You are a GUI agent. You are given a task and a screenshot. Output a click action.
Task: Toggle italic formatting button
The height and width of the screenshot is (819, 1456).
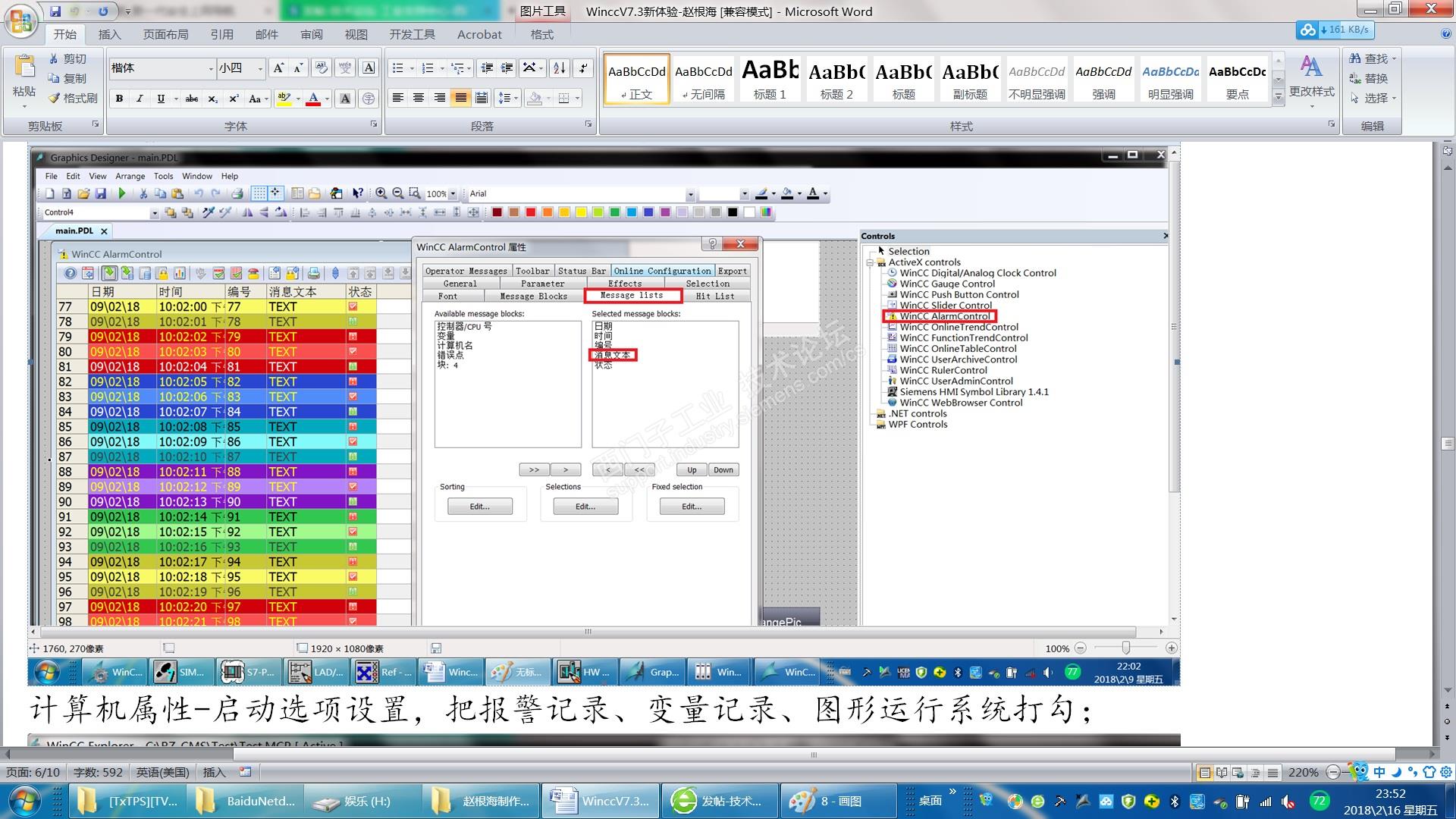click(140, 99)
